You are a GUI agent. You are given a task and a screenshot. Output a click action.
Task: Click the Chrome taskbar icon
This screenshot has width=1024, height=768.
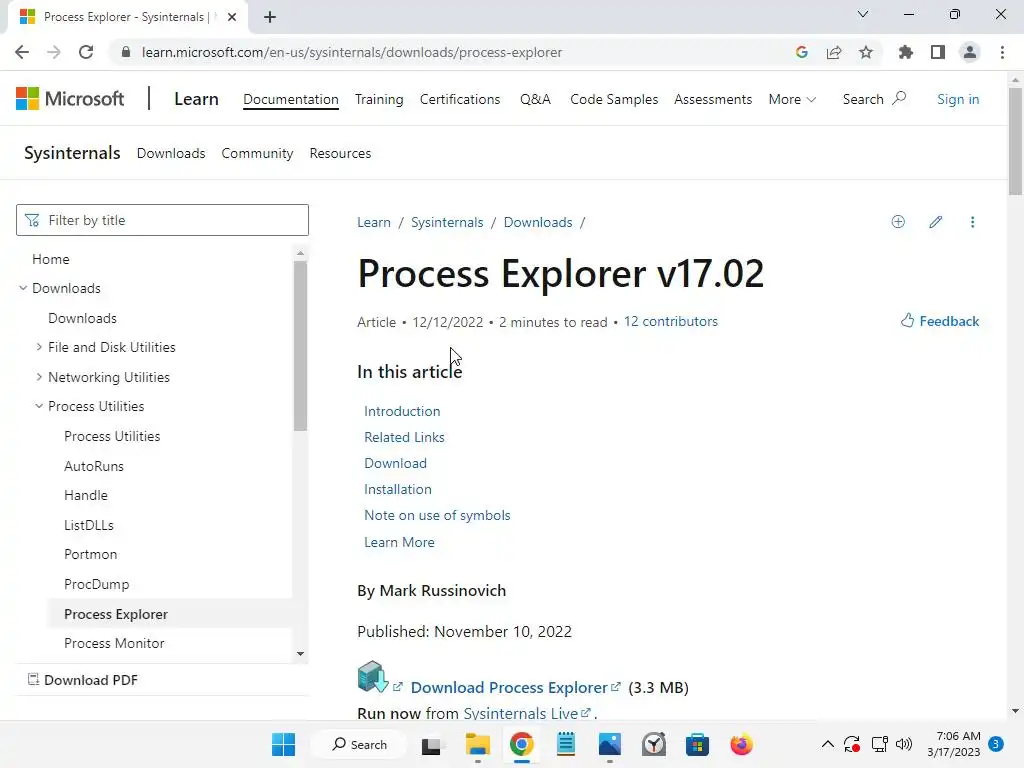pos(521,744)
